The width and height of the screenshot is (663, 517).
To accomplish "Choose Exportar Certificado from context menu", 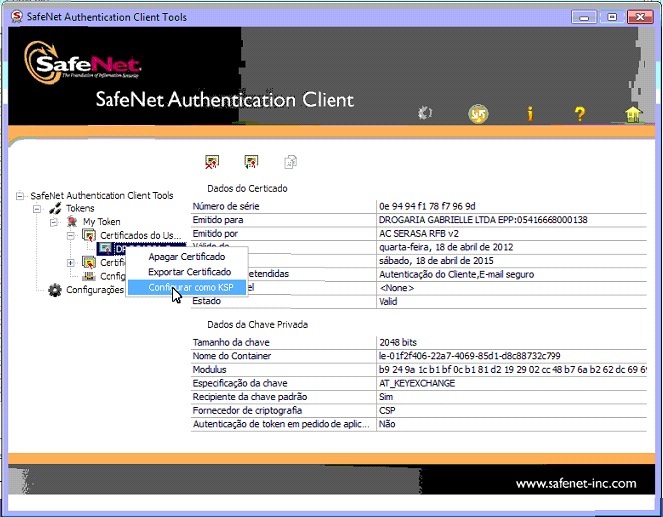I will (x=189, y=272).
